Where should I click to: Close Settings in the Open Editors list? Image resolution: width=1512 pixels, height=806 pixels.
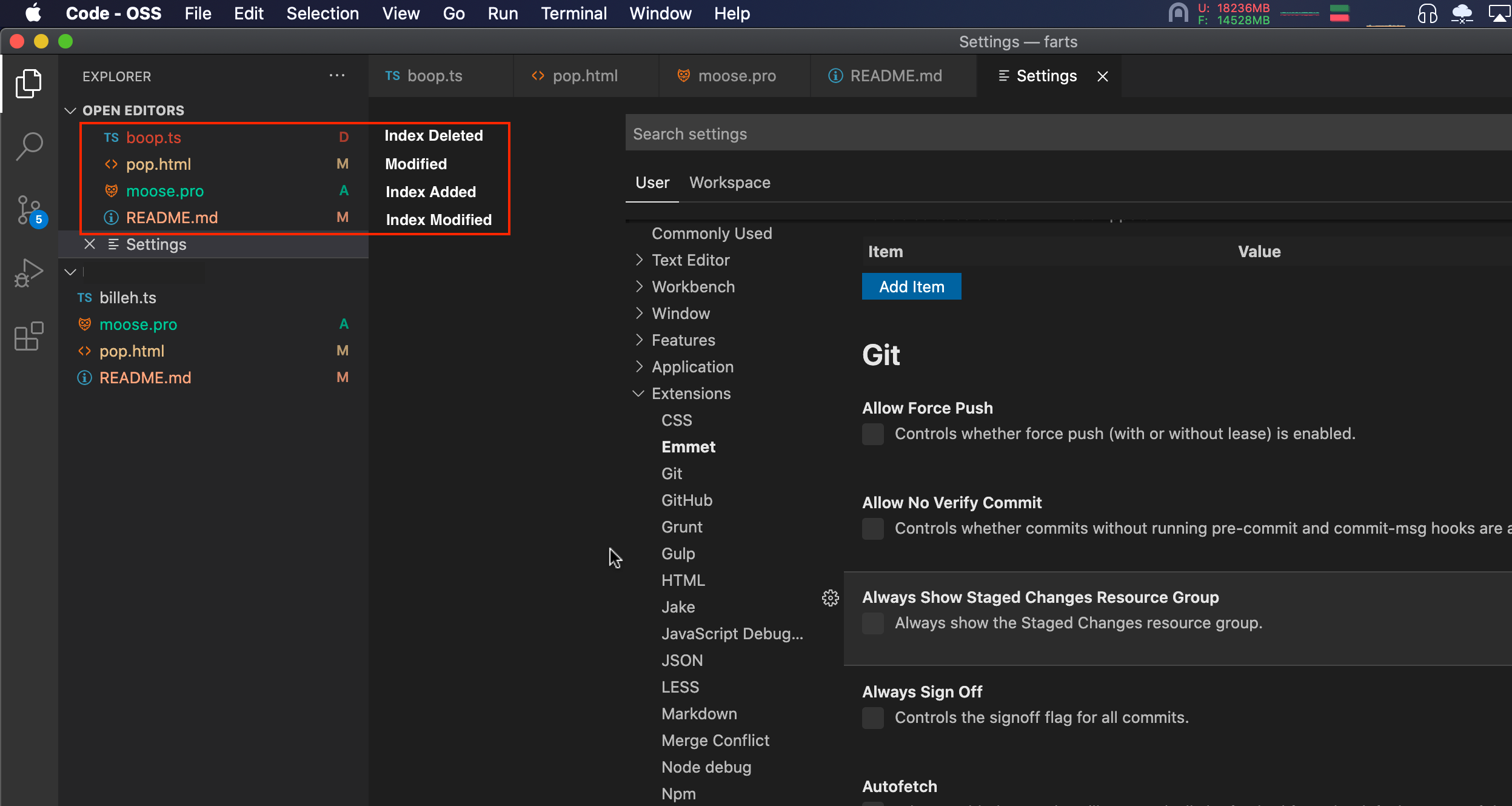pos(90,244)
